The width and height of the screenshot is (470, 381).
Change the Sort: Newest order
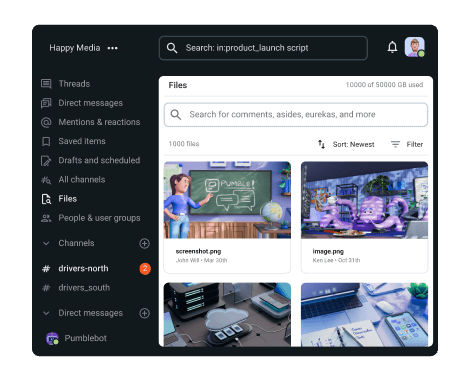tap(346, 144)
